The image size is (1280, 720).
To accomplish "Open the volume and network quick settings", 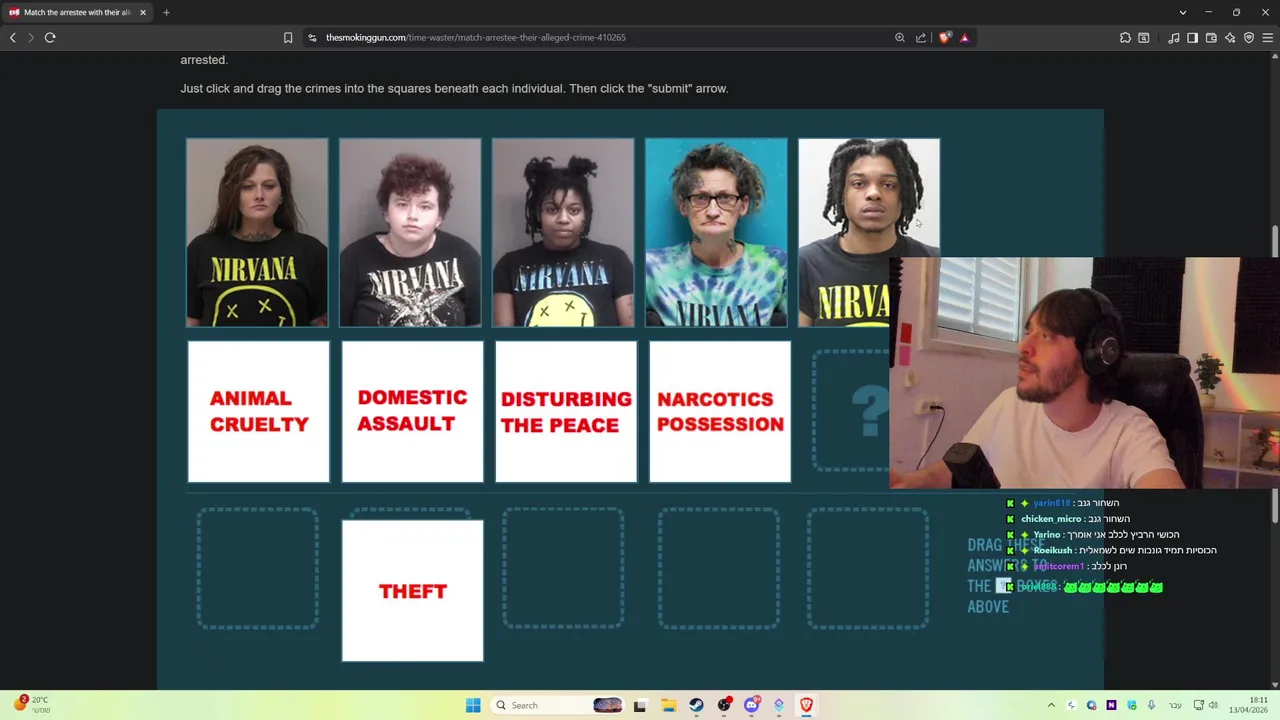I will click(x=1206, y=705).
